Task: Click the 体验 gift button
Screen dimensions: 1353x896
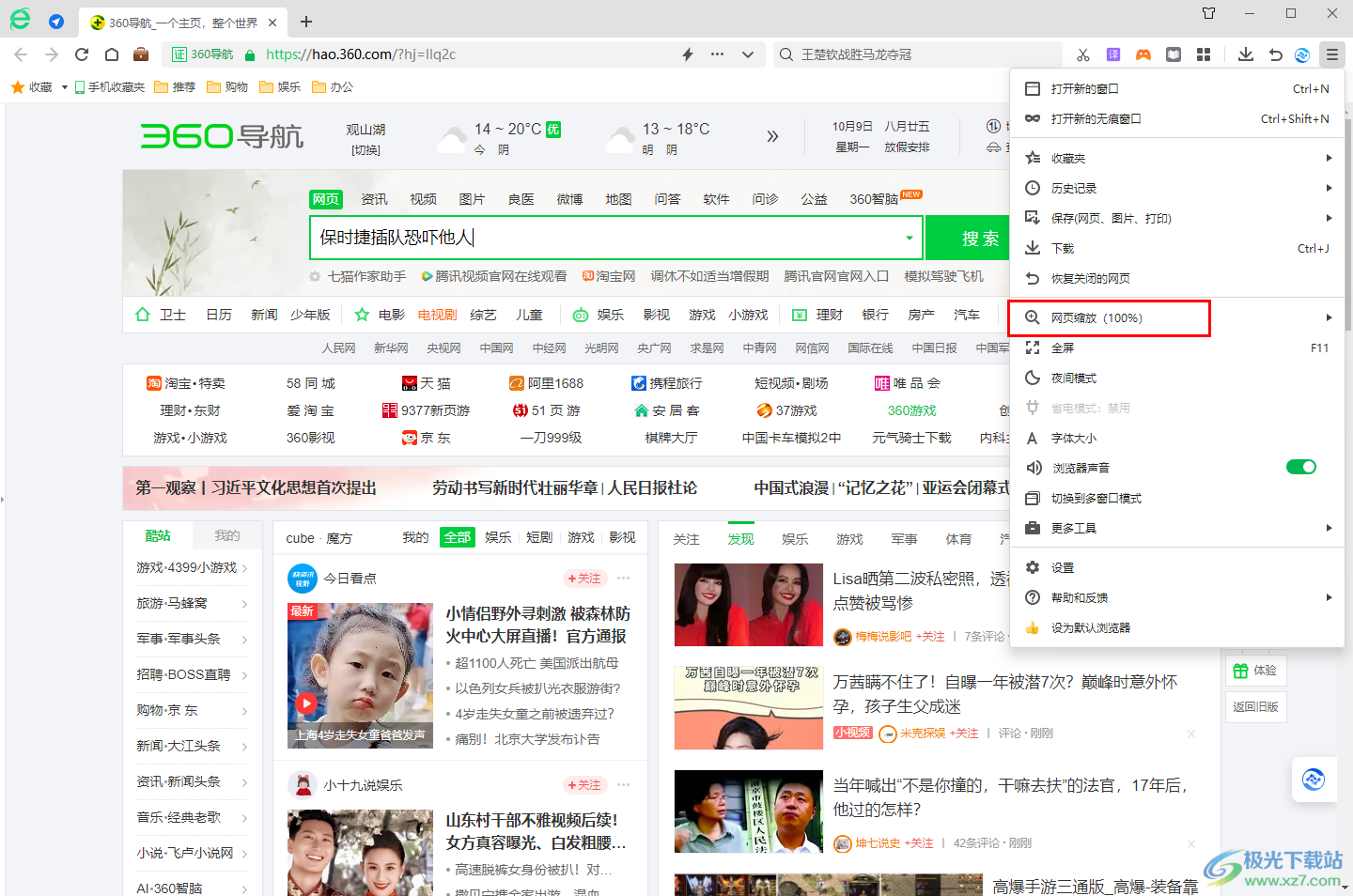Action: coord(1255,671)
